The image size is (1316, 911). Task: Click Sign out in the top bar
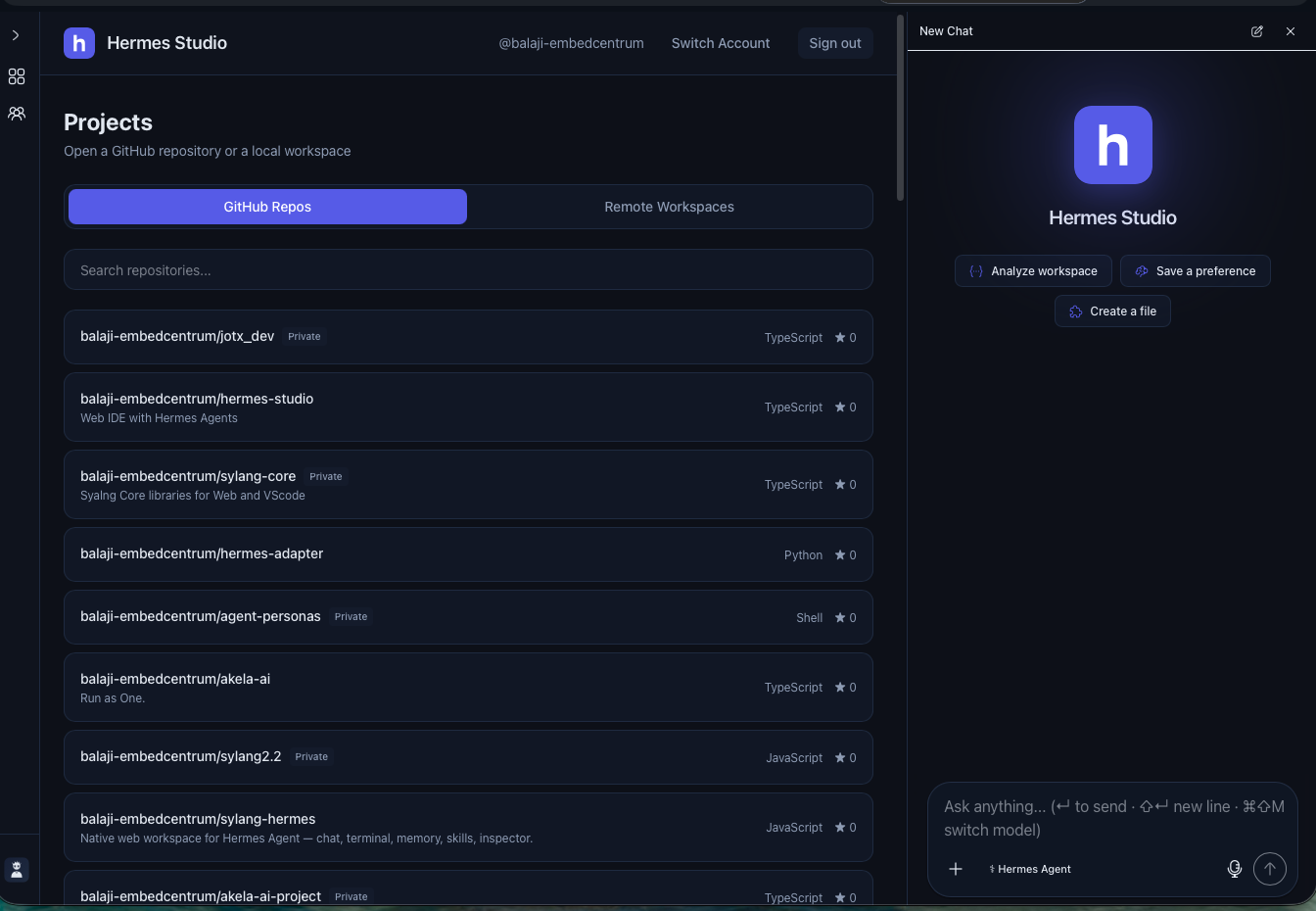(835, 43)
